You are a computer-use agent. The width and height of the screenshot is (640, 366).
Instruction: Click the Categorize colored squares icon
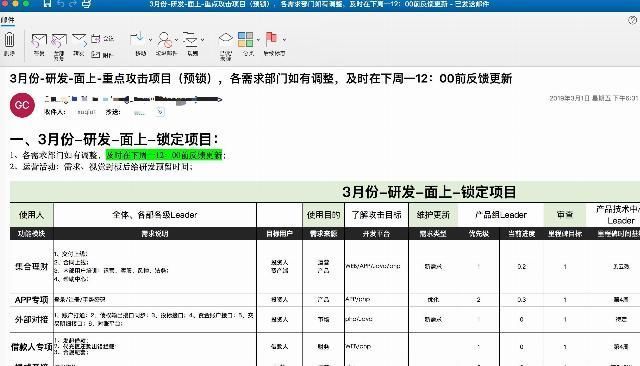tap(245, 40)
